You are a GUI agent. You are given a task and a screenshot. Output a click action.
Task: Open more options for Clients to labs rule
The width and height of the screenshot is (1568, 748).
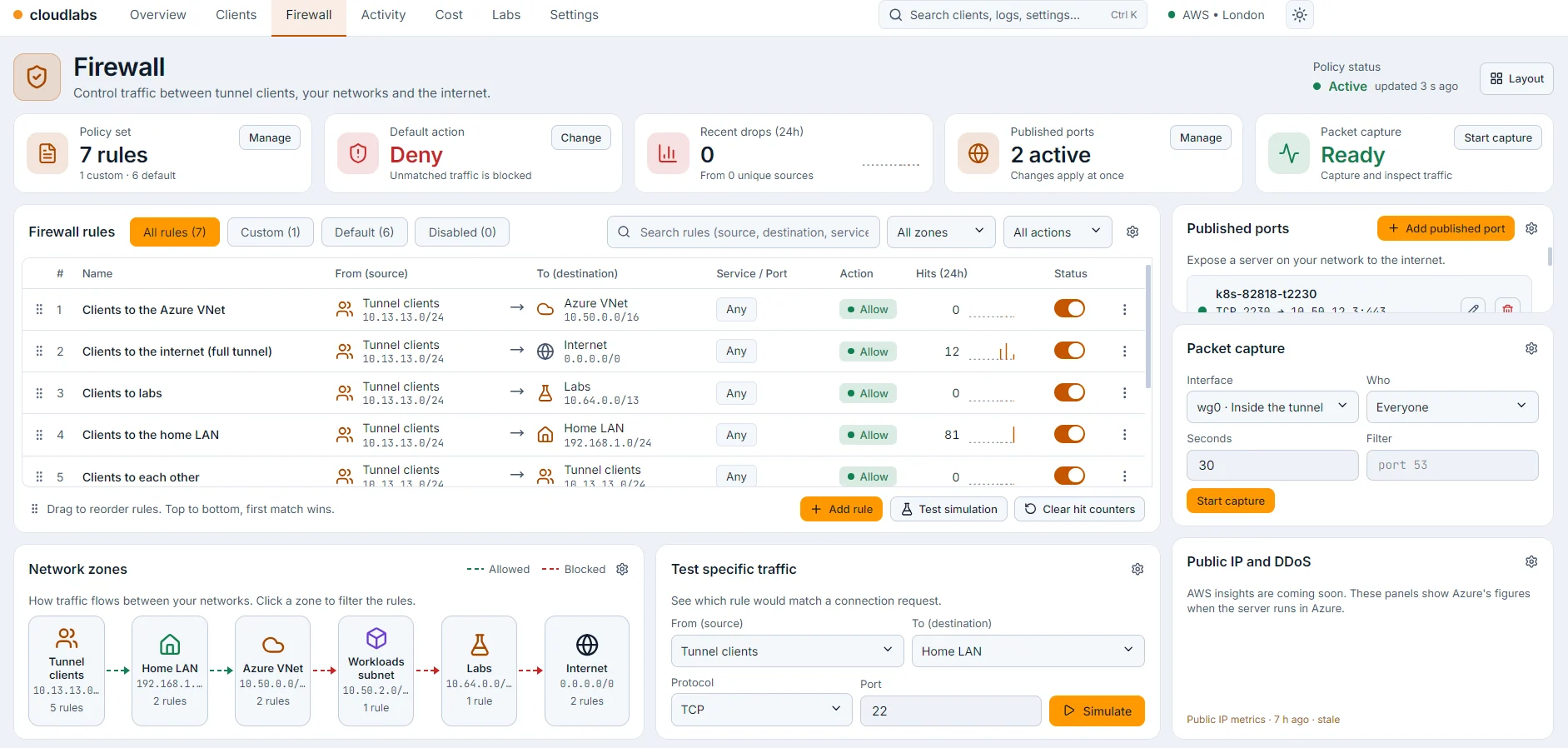[1124, 393]
